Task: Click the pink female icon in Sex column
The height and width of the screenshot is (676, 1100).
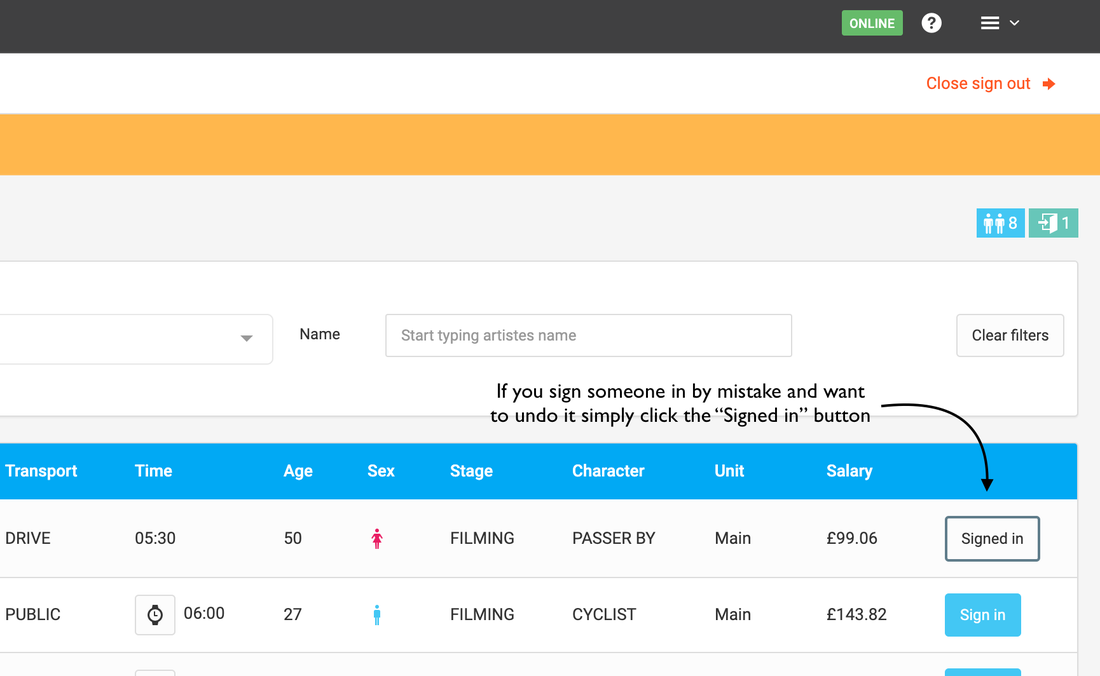Action: [x=377, y=539]
